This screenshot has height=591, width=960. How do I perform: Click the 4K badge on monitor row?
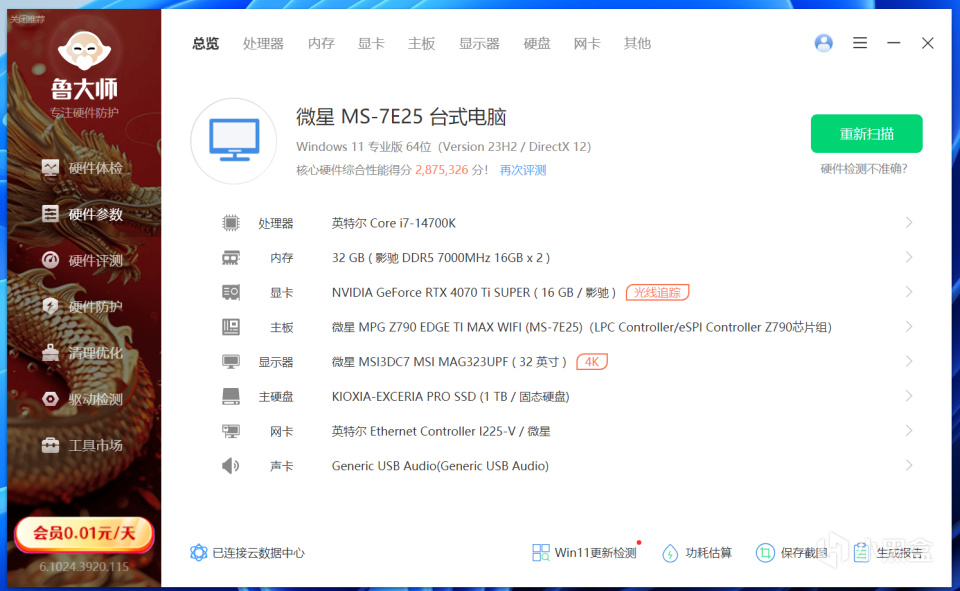592,362
